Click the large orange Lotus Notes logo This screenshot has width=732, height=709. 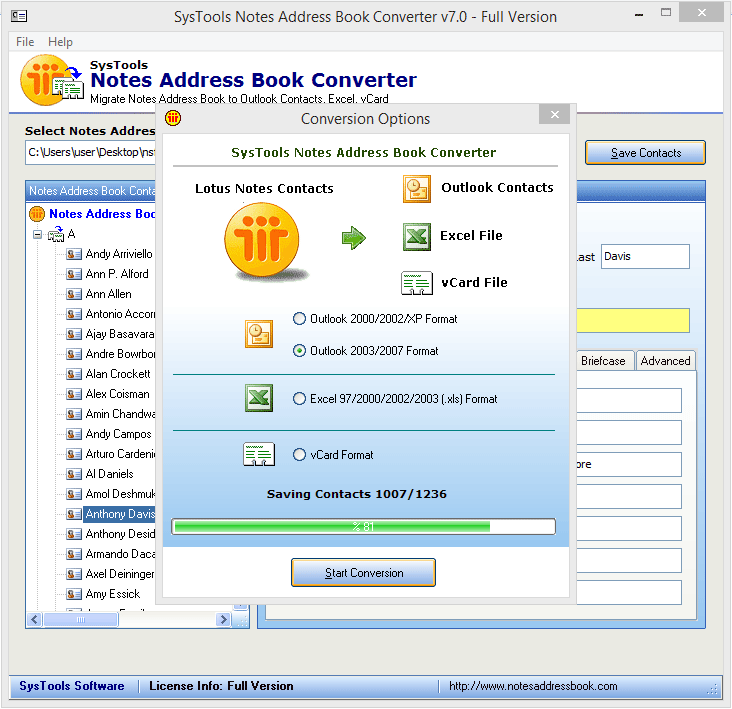pos(262,239)
